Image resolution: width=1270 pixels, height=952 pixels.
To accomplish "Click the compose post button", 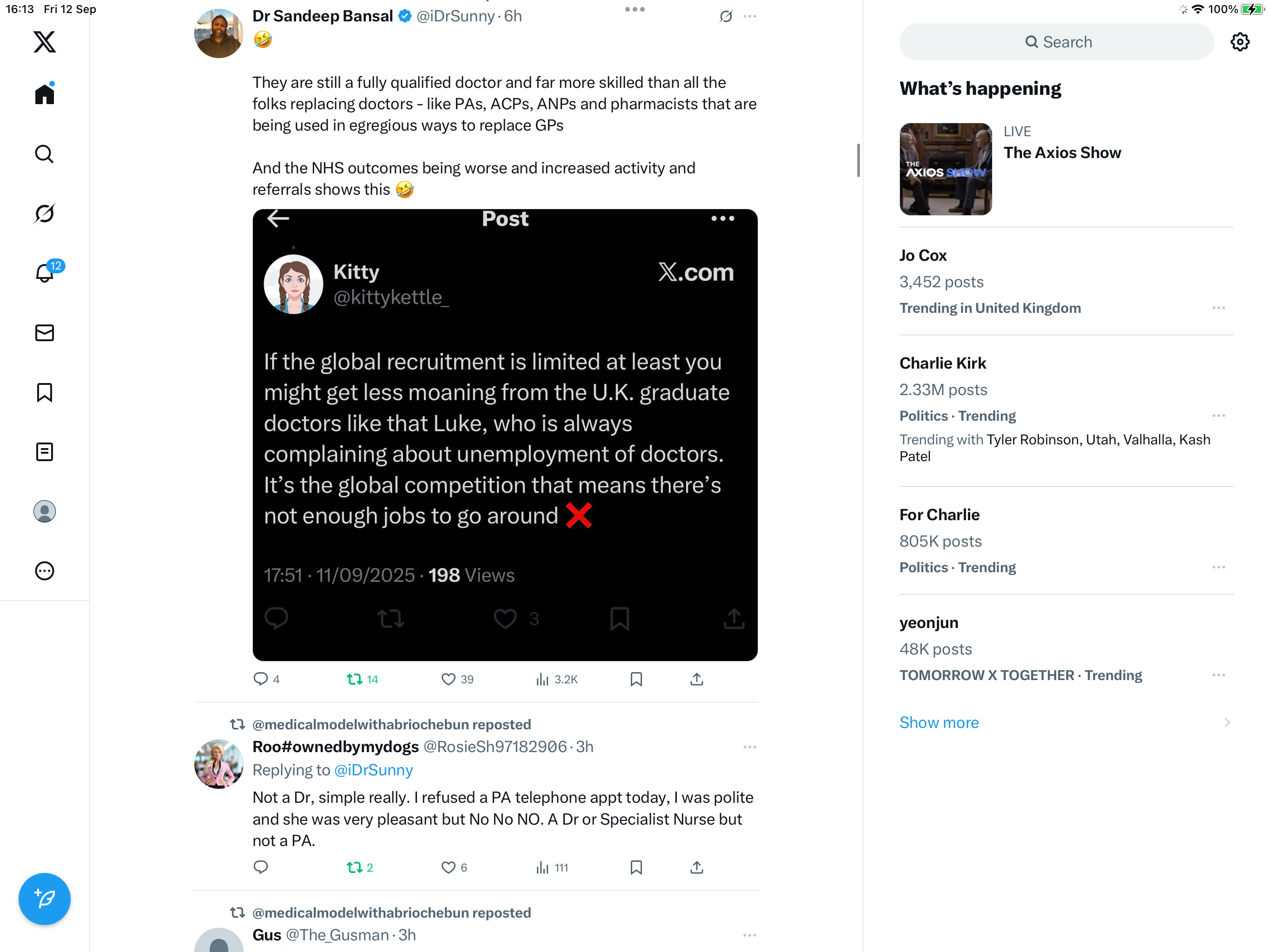I will (44, 899).
